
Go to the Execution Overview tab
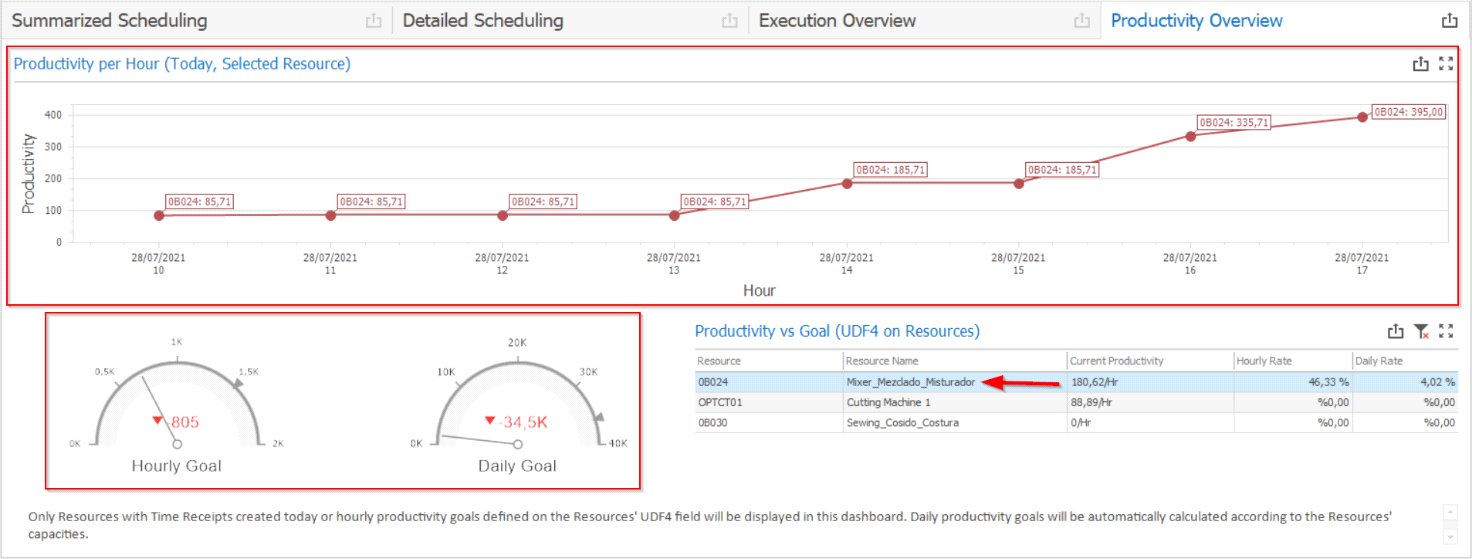(837, 21)
